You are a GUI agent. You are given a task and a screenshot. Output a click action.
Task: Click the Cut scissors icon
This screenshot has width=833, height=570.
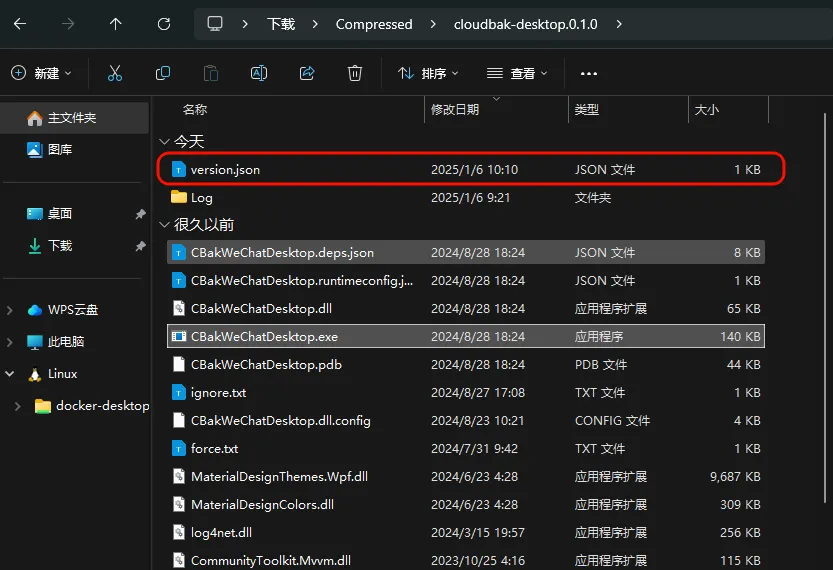pos(114,73)
